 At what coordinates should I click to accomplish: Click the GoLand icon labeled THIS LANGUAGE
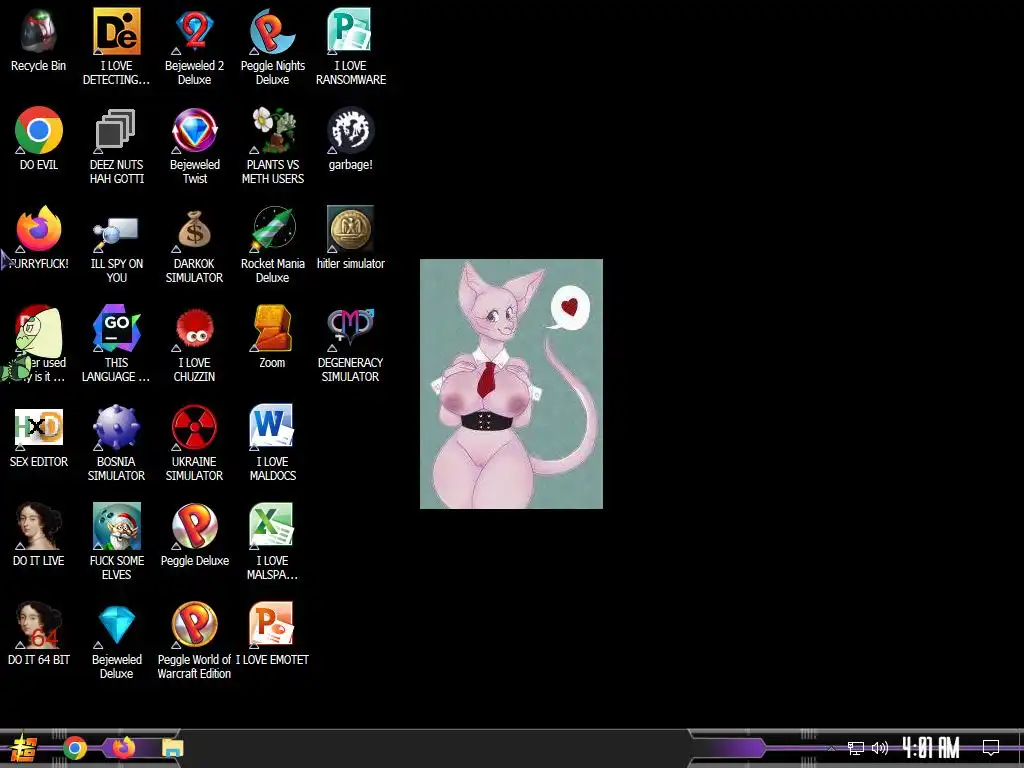(116, 328)
